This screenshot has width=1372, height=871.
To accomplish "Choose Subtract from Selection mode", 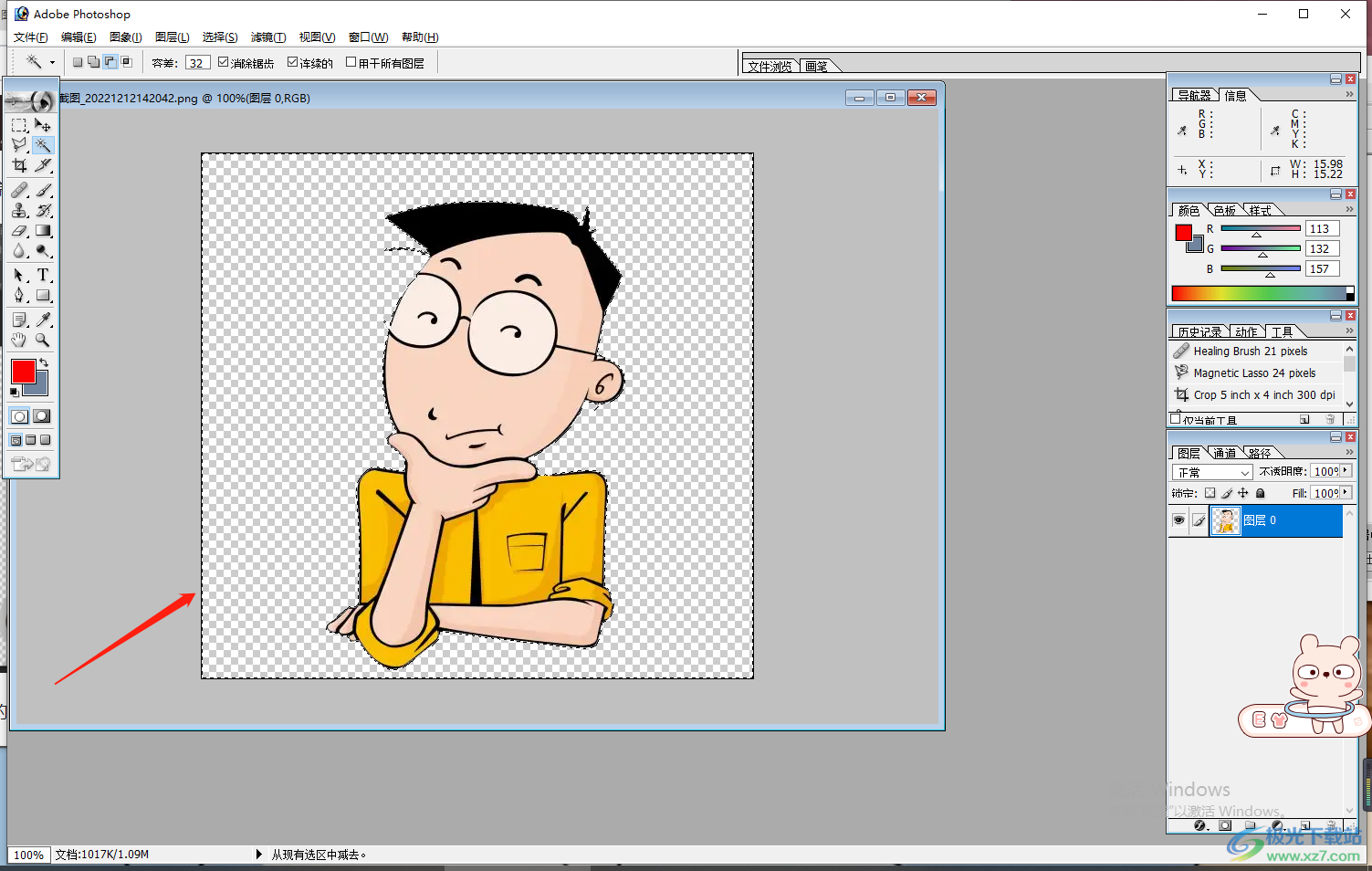I will (110, 62).
